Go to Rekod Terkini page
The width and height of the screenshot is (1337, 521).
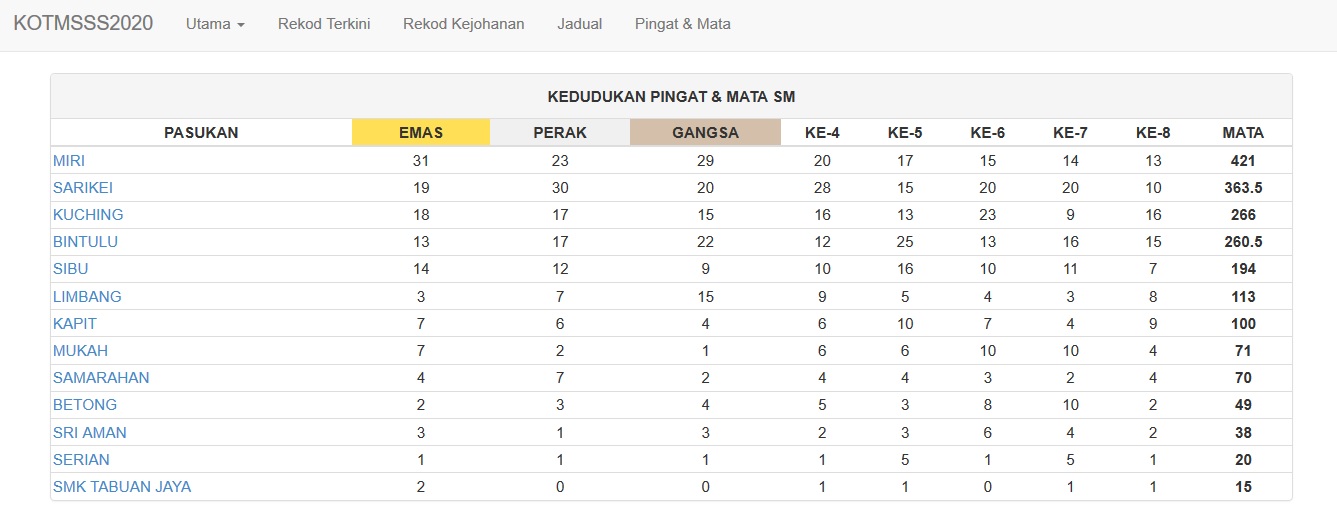[x=324, y=24]
